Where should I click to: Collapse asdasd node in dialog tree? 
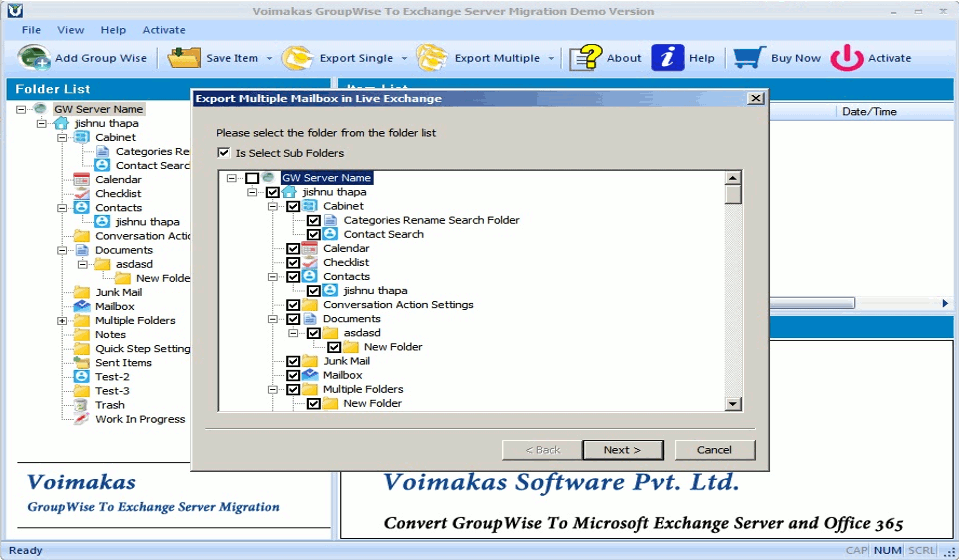pyautogui.click(x=293, y=333)
